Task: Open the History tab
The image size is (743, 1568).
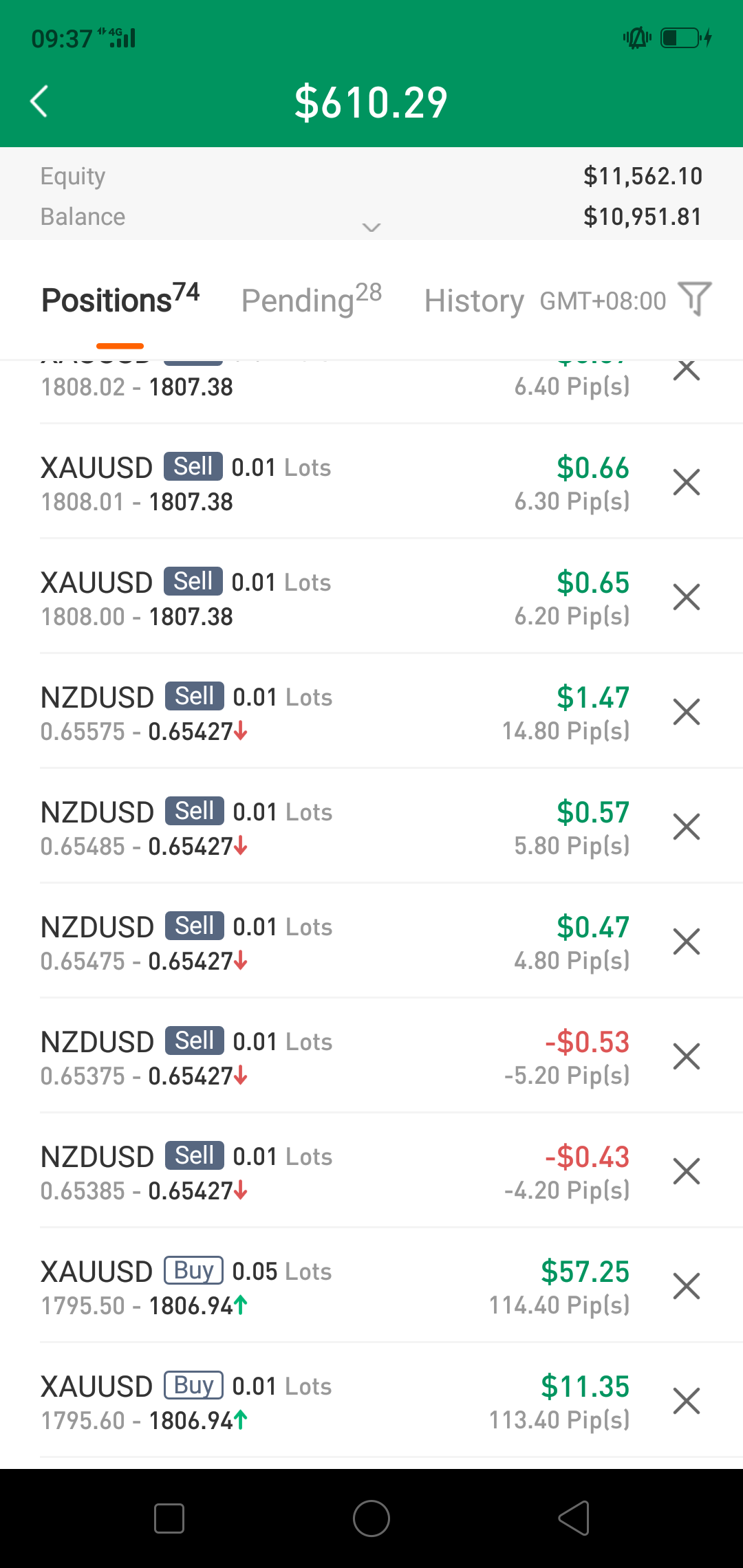Action: tap(474, 301)
